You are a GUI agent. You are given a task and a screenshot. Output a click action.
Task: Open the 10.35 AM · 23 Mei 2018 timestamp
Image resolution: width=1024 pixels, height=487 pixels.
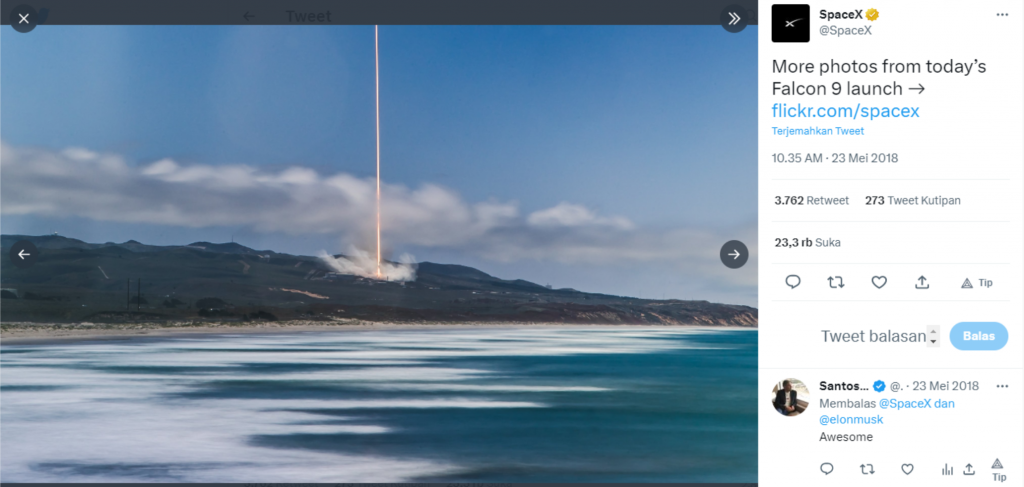(835, 158)
